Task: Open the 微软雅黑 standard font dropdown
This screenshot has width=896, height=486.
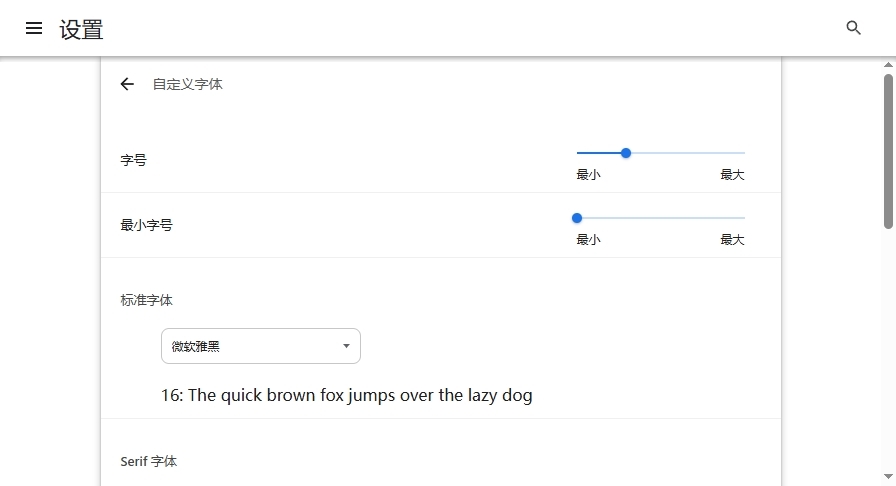Action: coord(260,346)
